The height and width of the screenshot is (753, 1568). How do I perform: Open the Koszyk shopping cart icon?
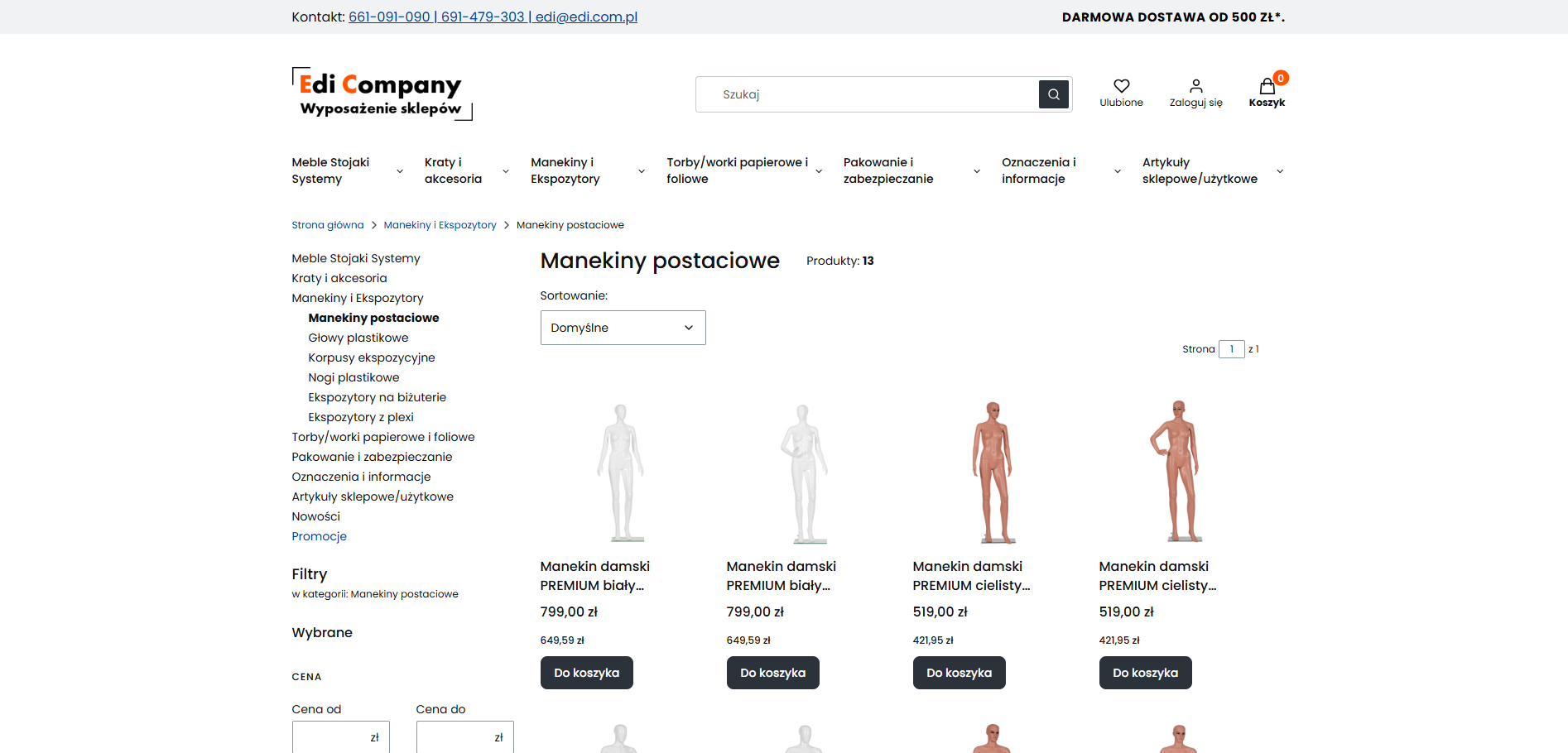point(1266,86)
